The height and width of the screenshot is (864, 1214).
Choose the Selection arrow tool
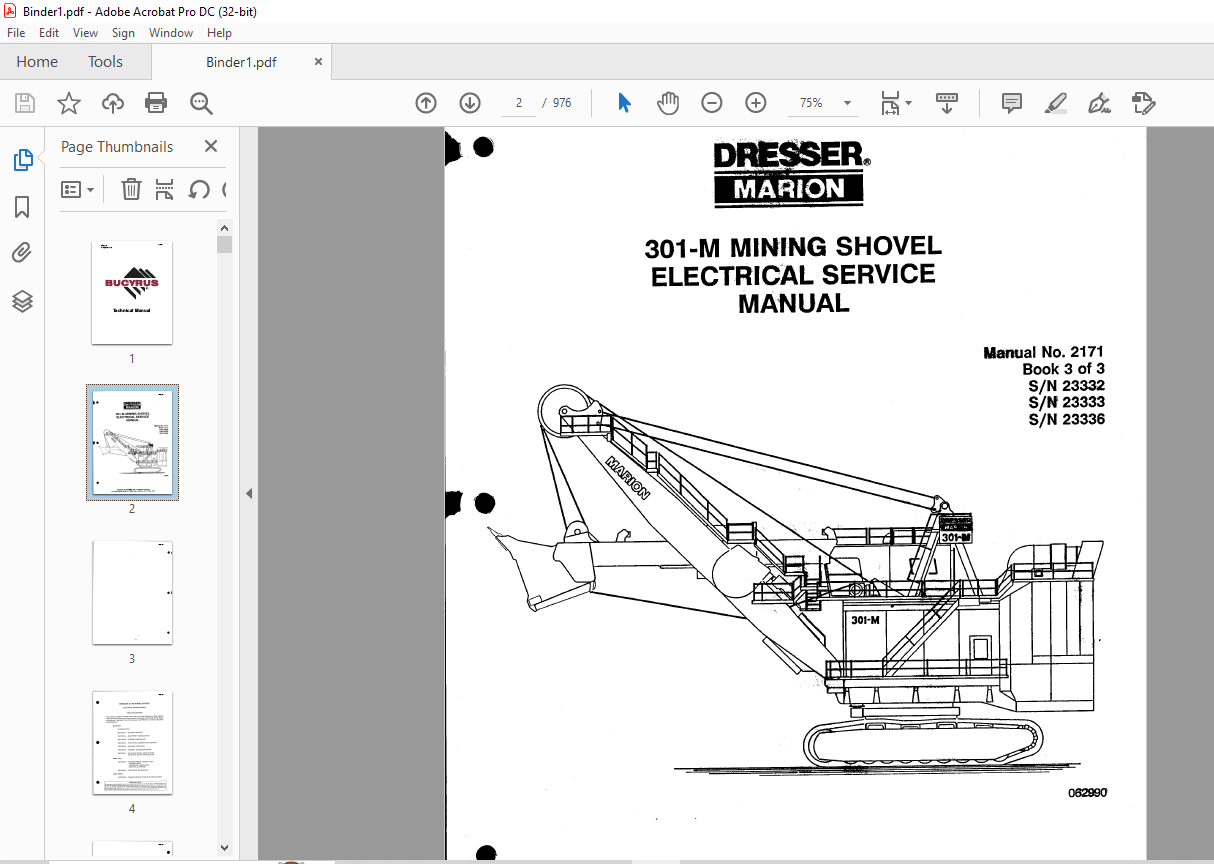tap(625, 103)
